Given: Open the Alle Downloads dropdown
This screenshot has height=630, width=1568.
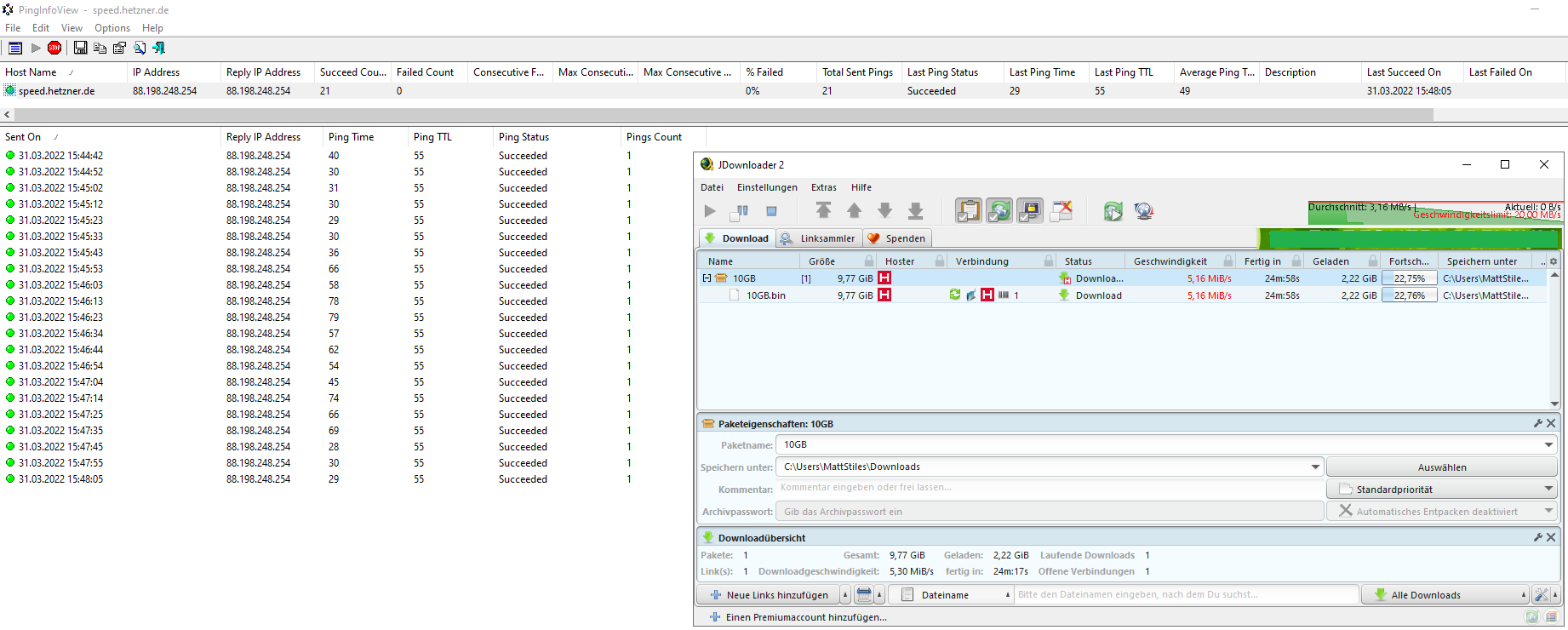Looking at the screenshot, I should click(x=1445, y=595).
